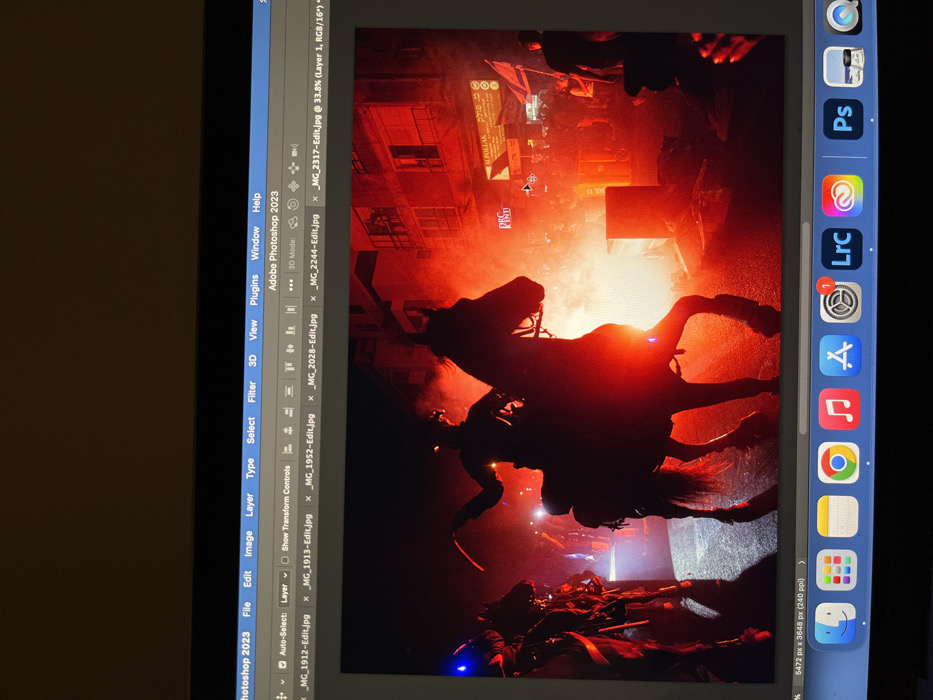
Task: Open the Move tool preset picker arrow
Action: (x=282, y=682)
